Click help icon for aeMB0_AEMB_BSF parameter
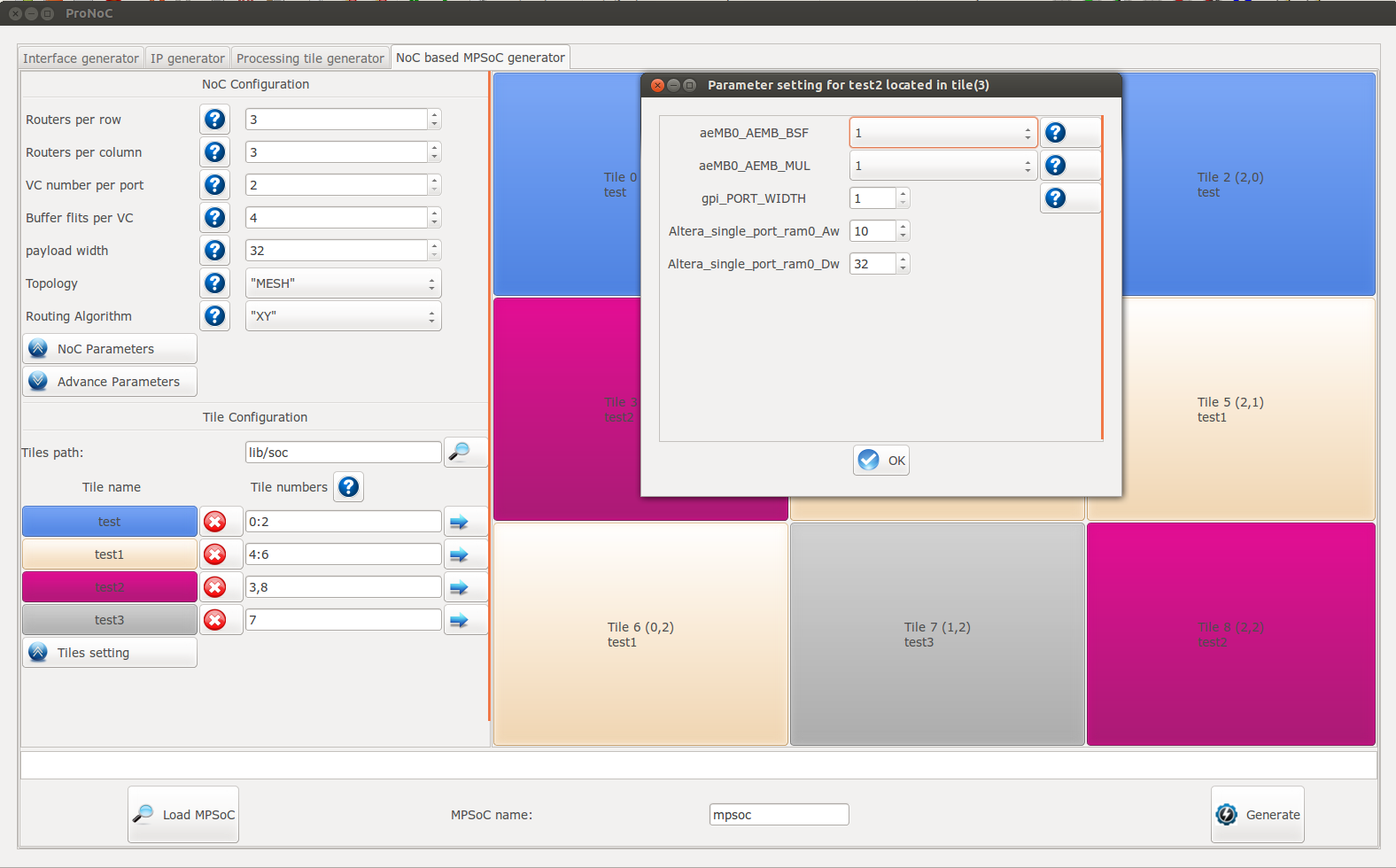Image resolution: width=1396 pixels, height=868 pixels. pyautogui.click(x=1055, y=133)
